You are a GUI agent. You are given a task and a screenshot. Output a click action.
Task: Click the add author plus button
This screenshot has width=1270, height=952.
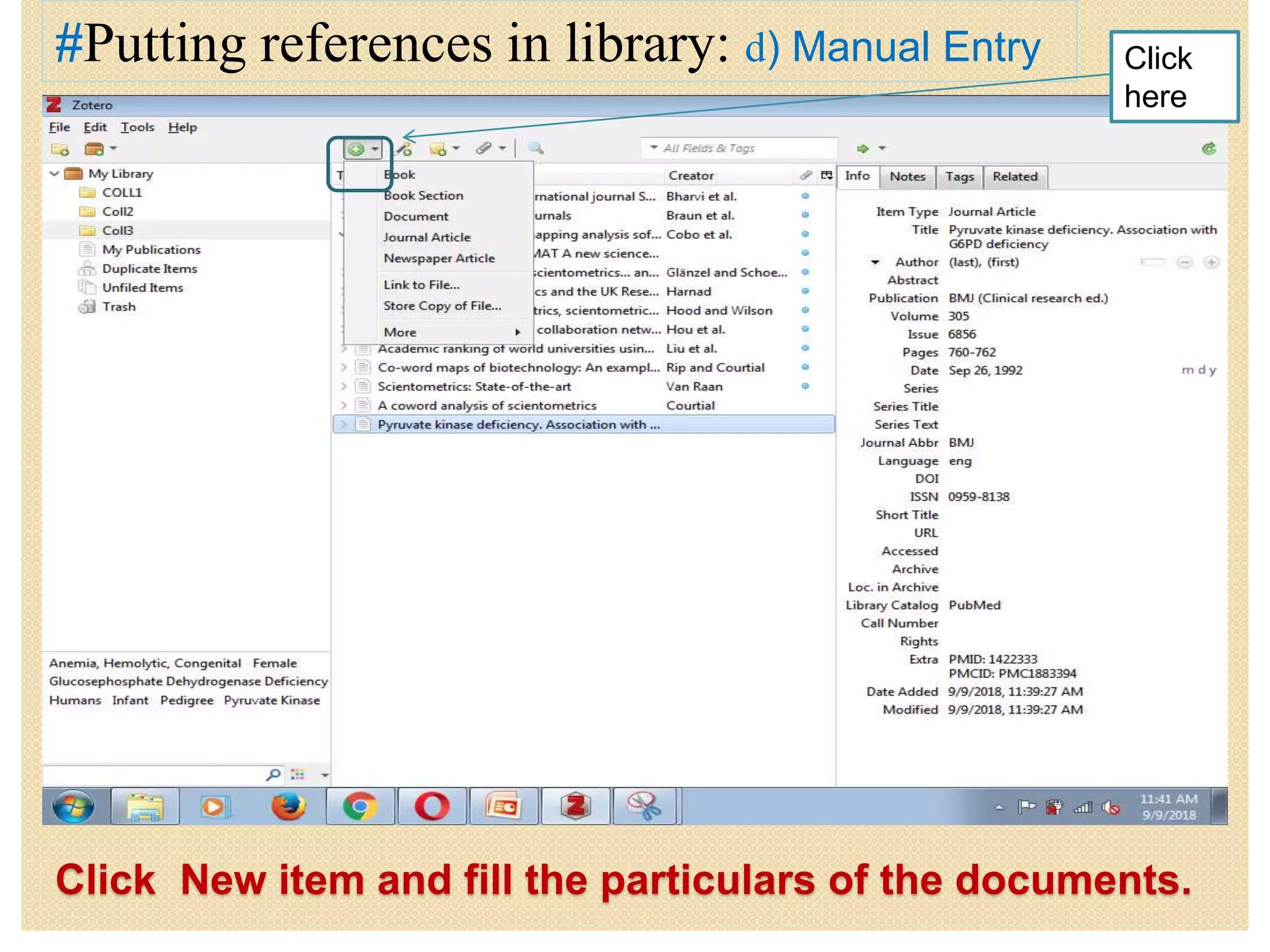click(x=1211, y=263)
